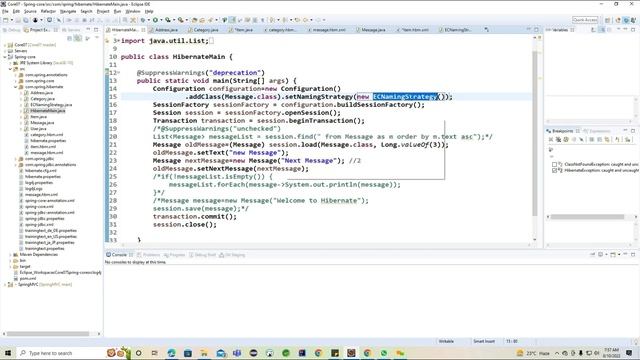Select hibernate.cfg.xml in the explorer

pyautogui.click(x=40, y=171)
